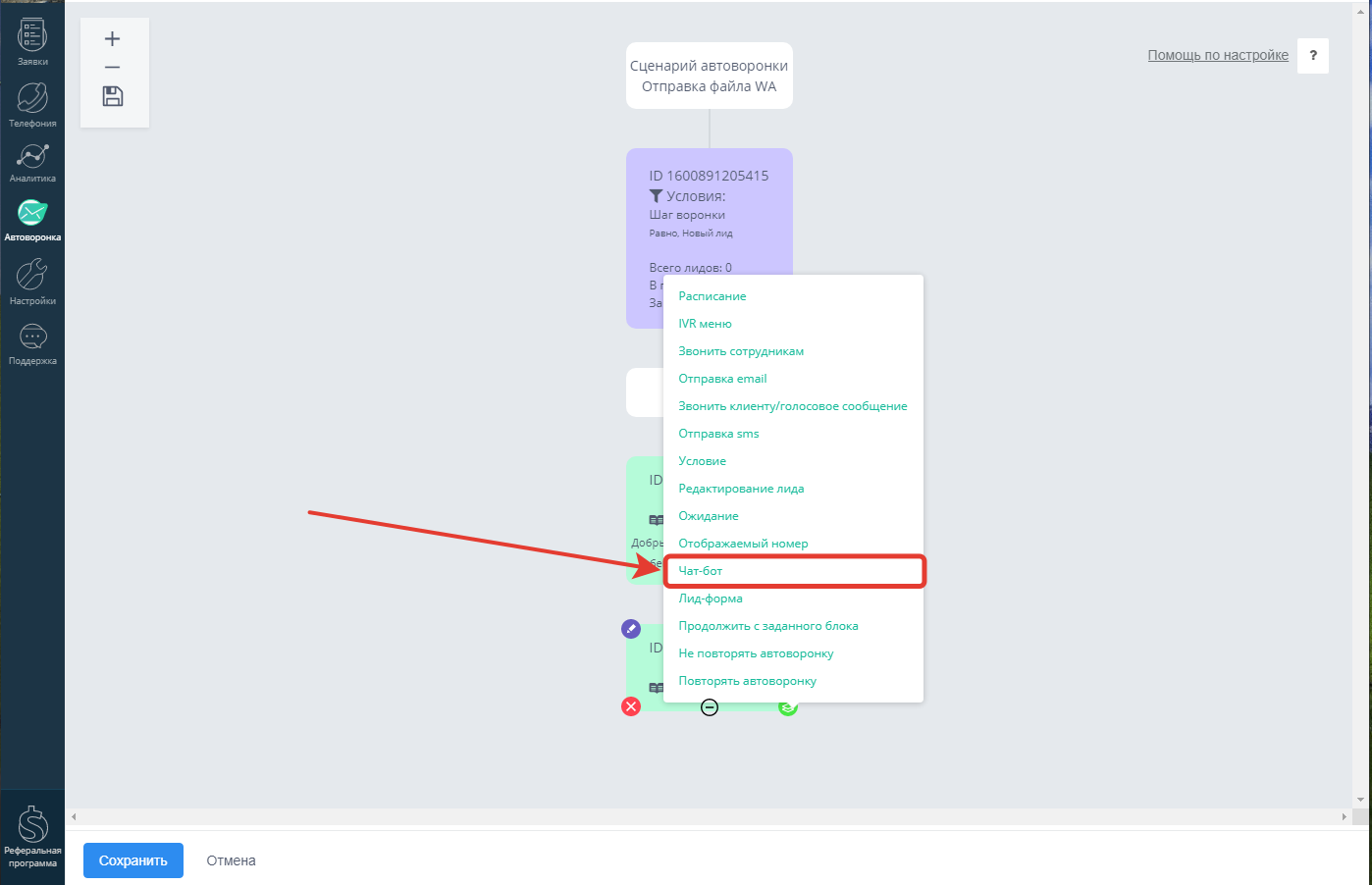Click the Сценарий автоворонки title block
The width and height of the screenshot is (1372, 885).
(x=710, y=76)
